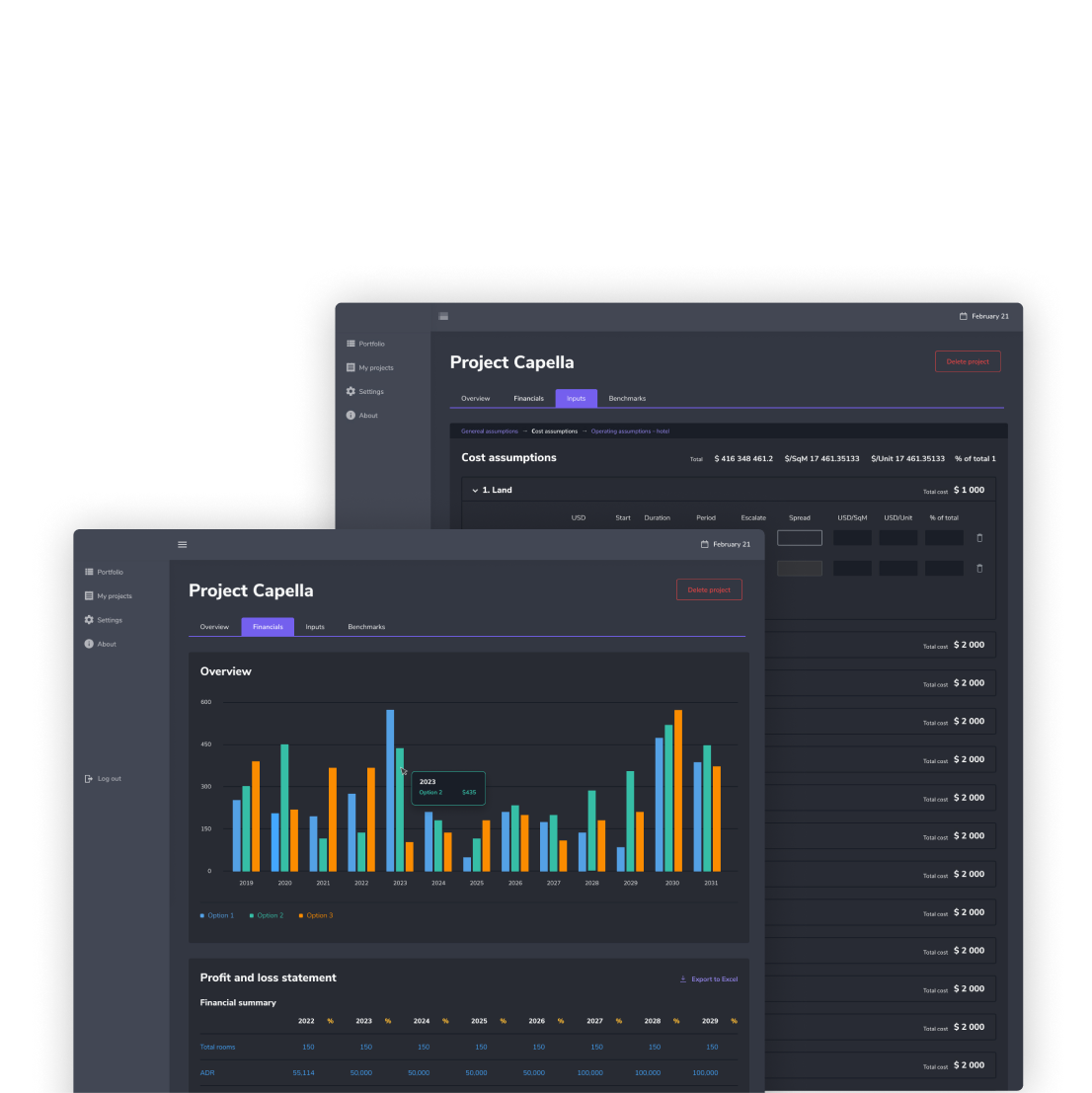Toggle Option 2 series in chart legend
The height and width of the screenshot is (1093, 1092).
click(x=267, y=915)
